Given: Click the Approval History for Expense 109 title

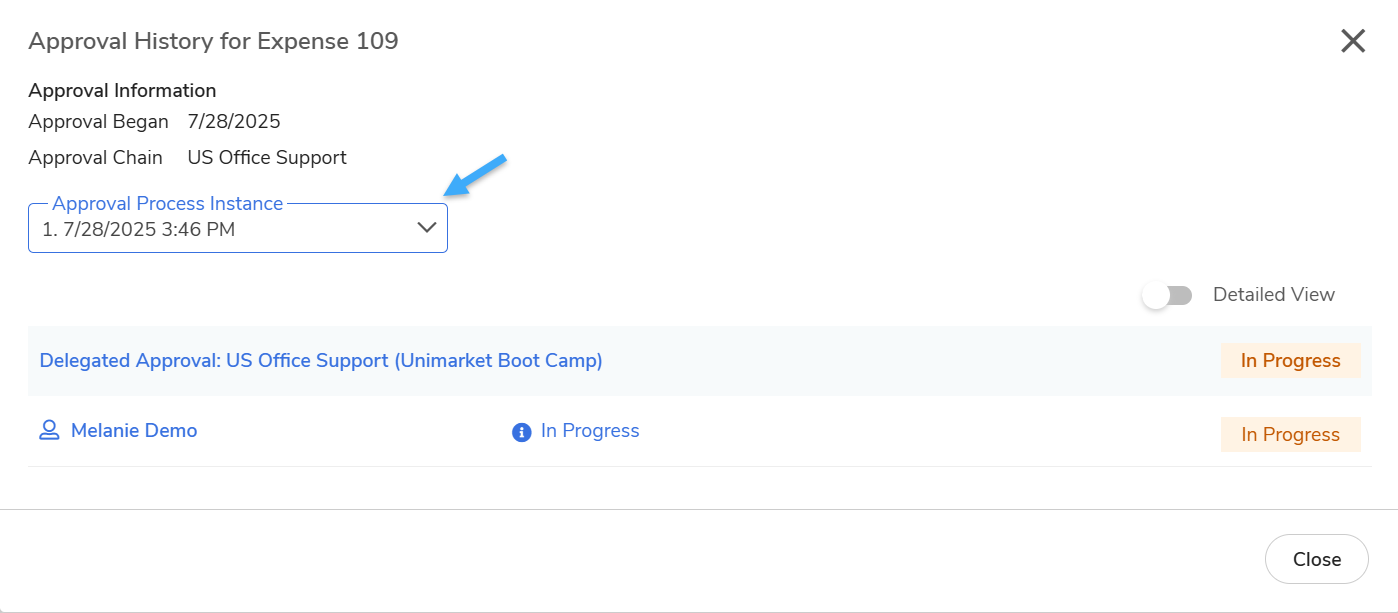Looking at the screenshot, I should pyautogui.click(x=213, y=41).
